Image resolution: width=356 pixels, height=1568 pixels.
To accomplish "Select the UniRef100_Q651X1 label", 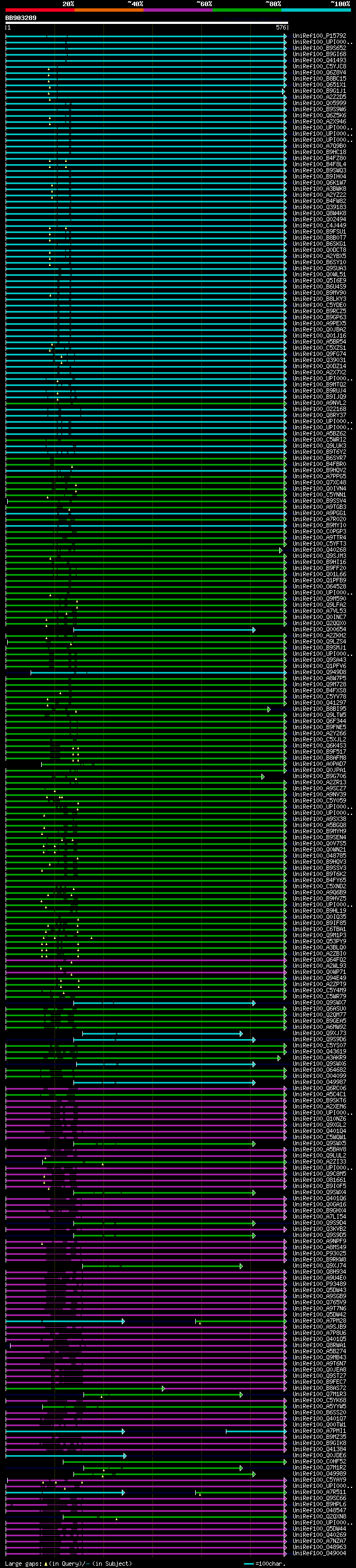I will coord(319,85).
